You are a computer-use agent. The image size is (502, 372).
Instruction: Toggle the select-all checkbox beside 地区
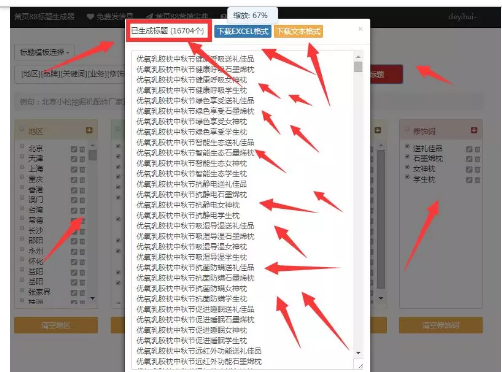(x=22, y=129)
